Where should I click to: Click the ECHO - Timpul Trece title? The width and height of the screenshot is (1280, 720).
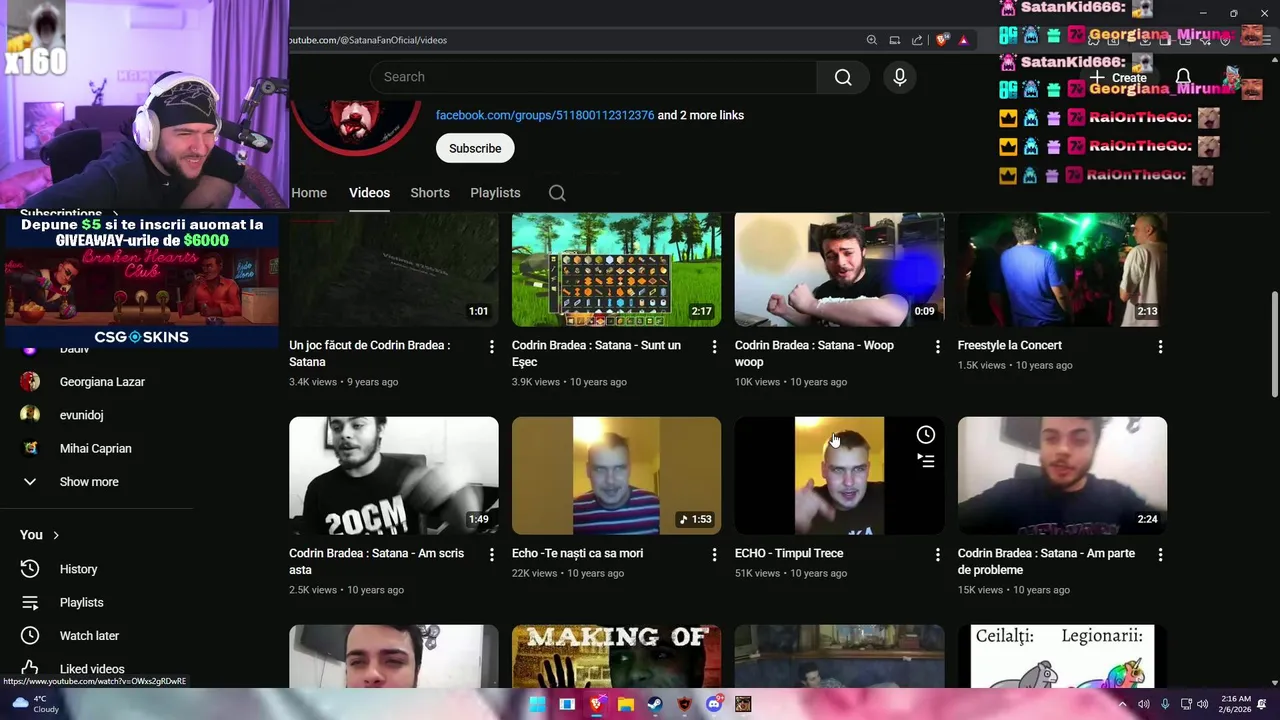point(789,553)
